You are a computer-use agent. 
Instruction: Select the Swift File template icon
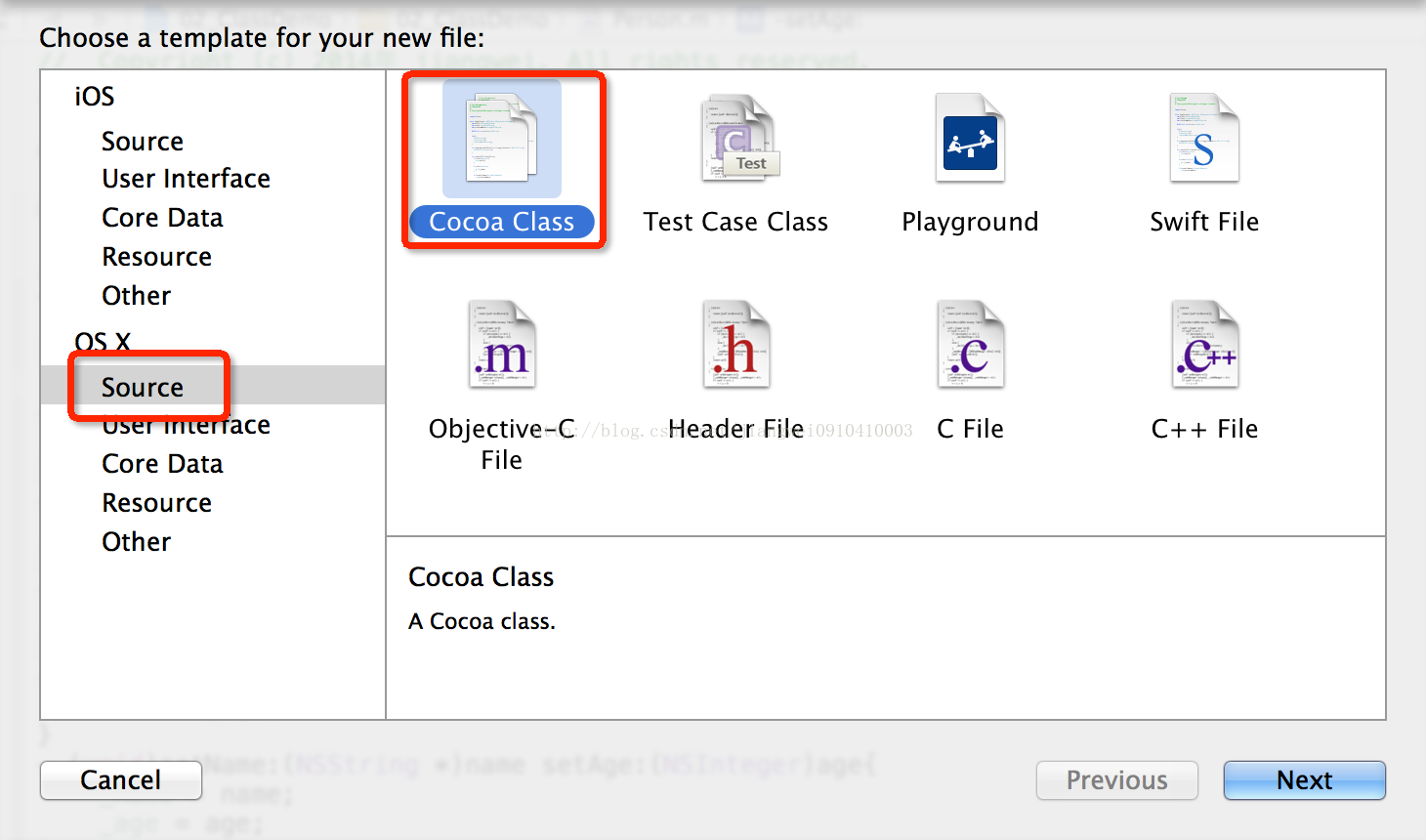[1204, 138]
